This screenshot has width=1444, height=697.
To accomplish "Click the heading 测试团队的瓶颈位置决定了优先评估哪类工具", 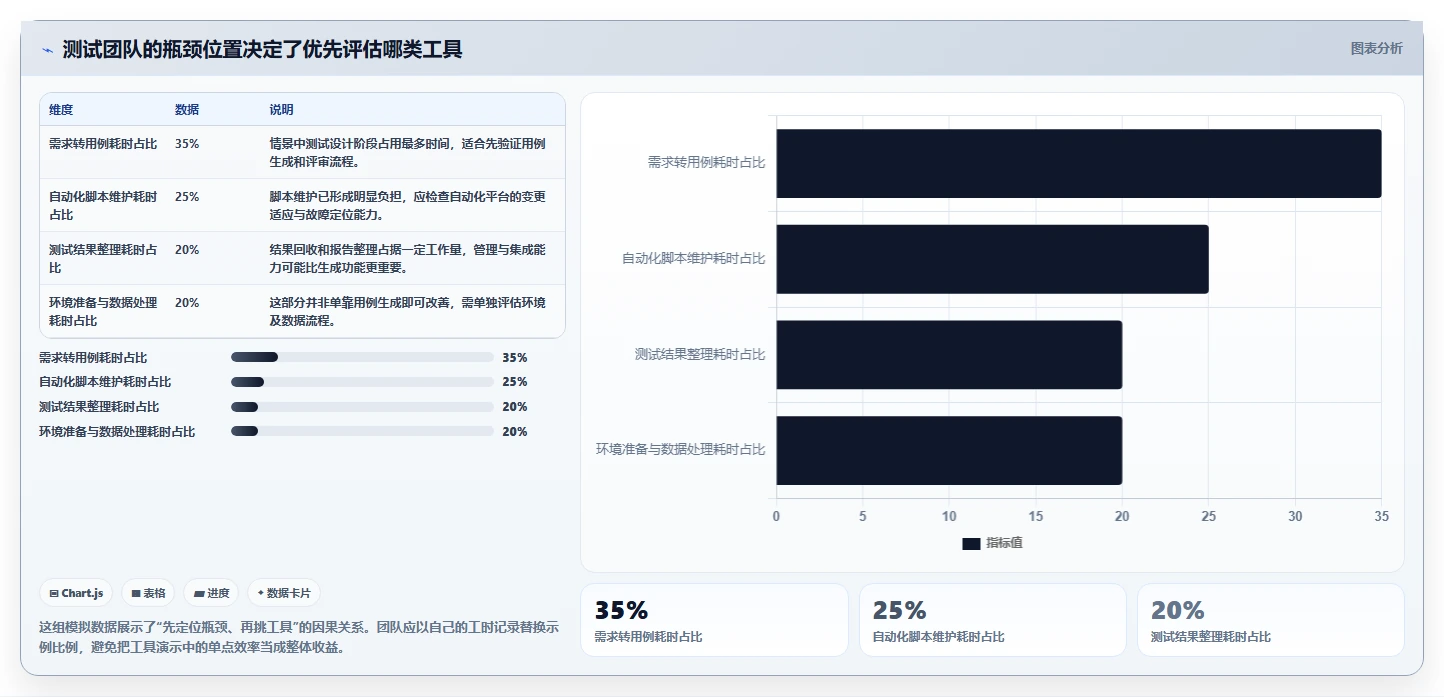I will (x=262, y=50).
